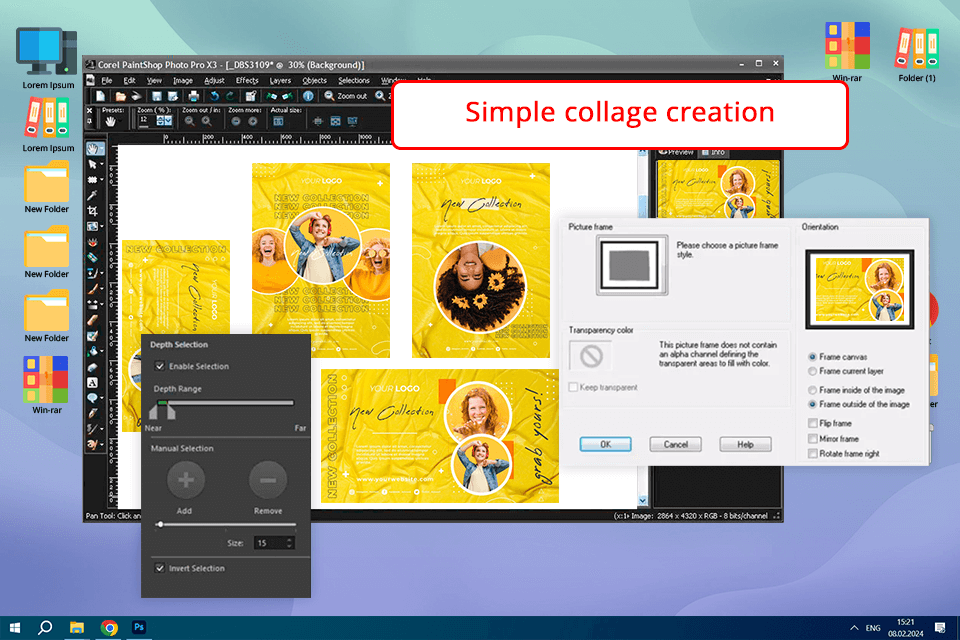Click the Zoom more plus icon

[252, 121]
